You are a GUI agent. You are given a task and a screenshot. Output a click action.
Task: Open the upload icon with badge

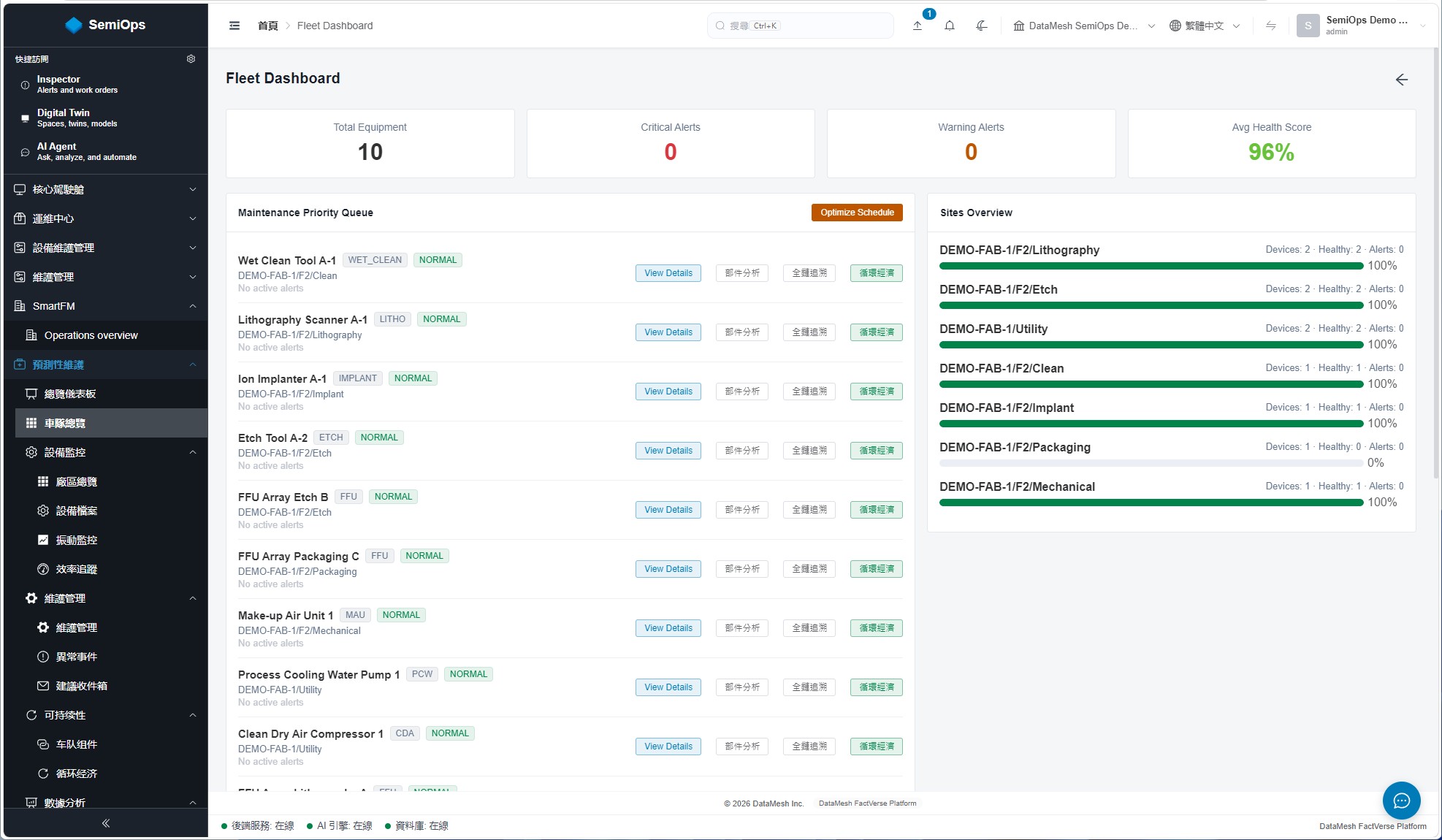tap(918, 26)
